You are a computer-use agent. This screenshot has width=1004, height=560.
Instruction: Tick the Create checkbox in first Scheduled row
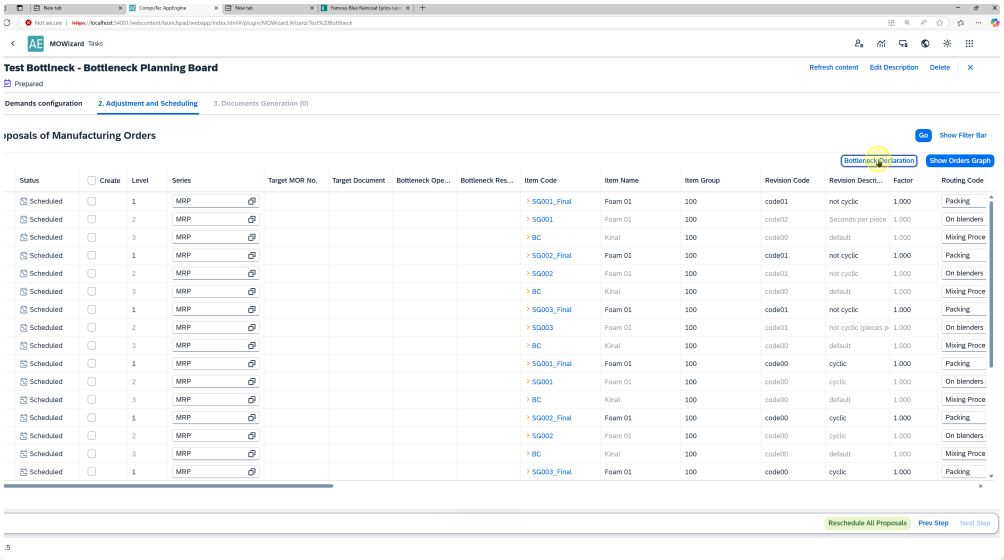coord(92,201)
